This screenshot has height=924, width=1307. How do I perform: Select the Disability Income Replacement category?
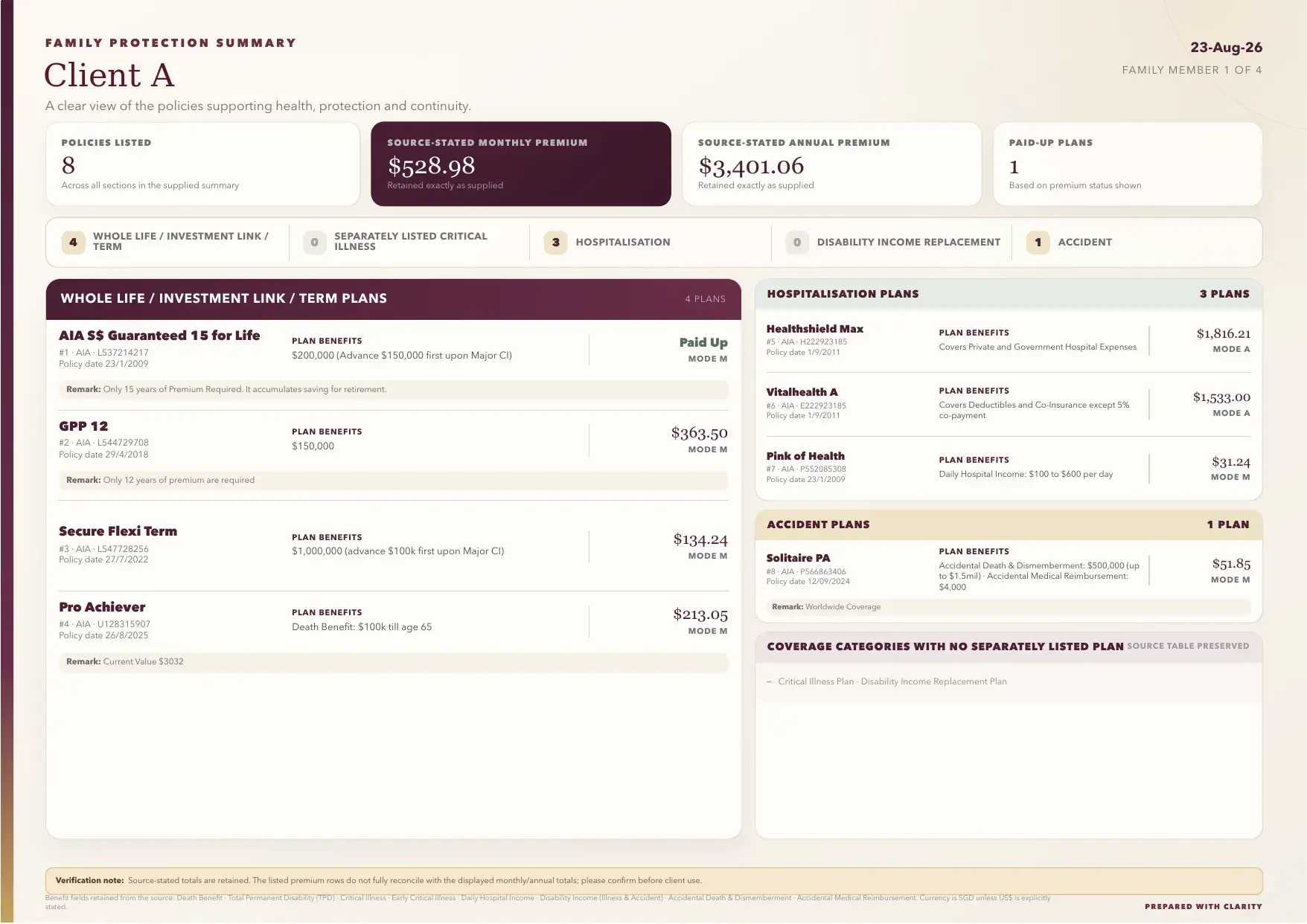point(893,242)
